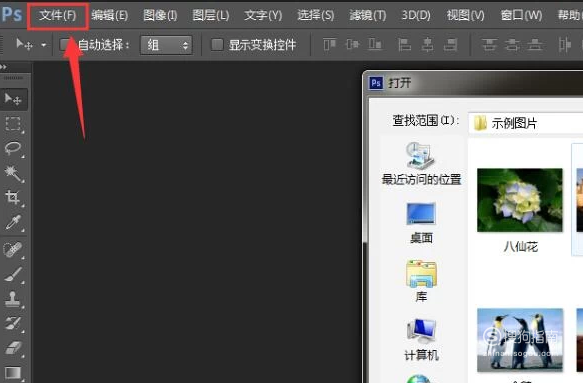Viewport: 583px width, 383px height.
Task: Open the 图像(I) menu
Action: click(x=160, y=16)
